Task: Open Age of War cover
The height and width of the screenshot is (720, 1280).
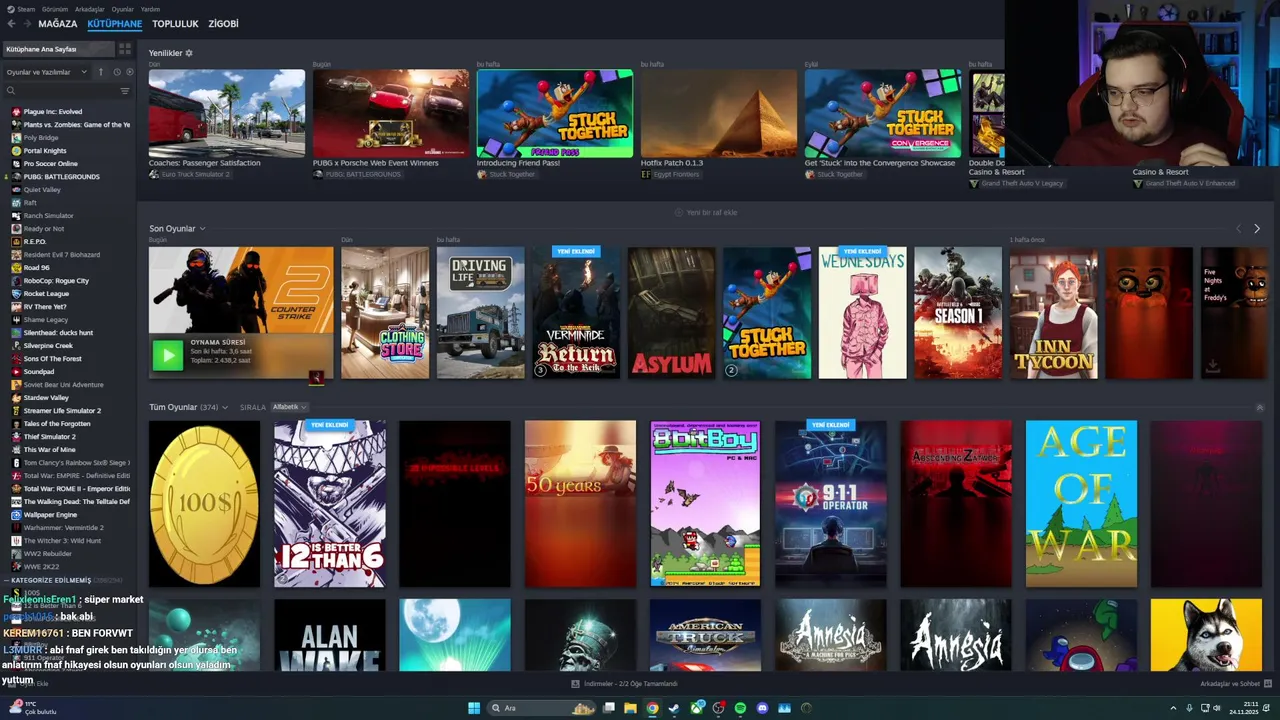Action: pyautogui.click(x=1081, y=503)
